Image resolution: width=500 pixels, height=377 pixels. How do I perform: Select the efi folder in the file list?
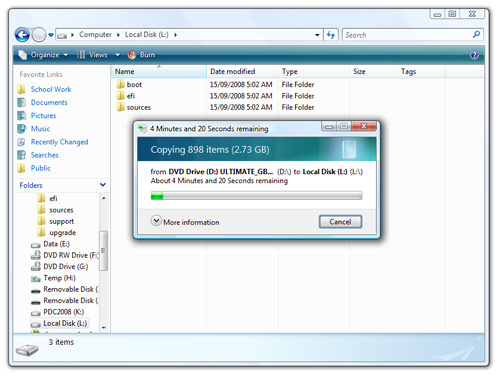126,96
